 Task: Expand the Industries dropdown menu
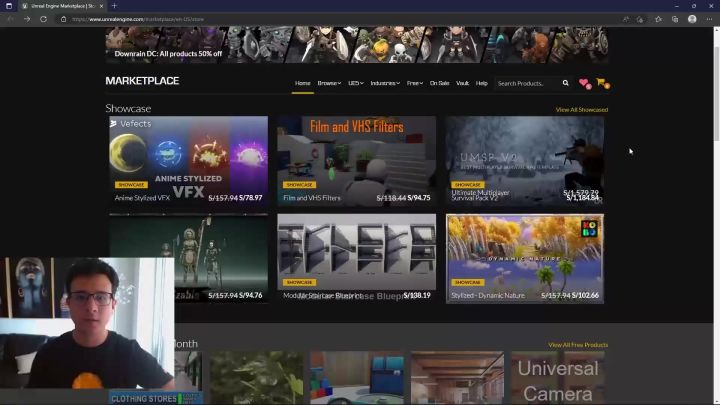click(385, 83)
